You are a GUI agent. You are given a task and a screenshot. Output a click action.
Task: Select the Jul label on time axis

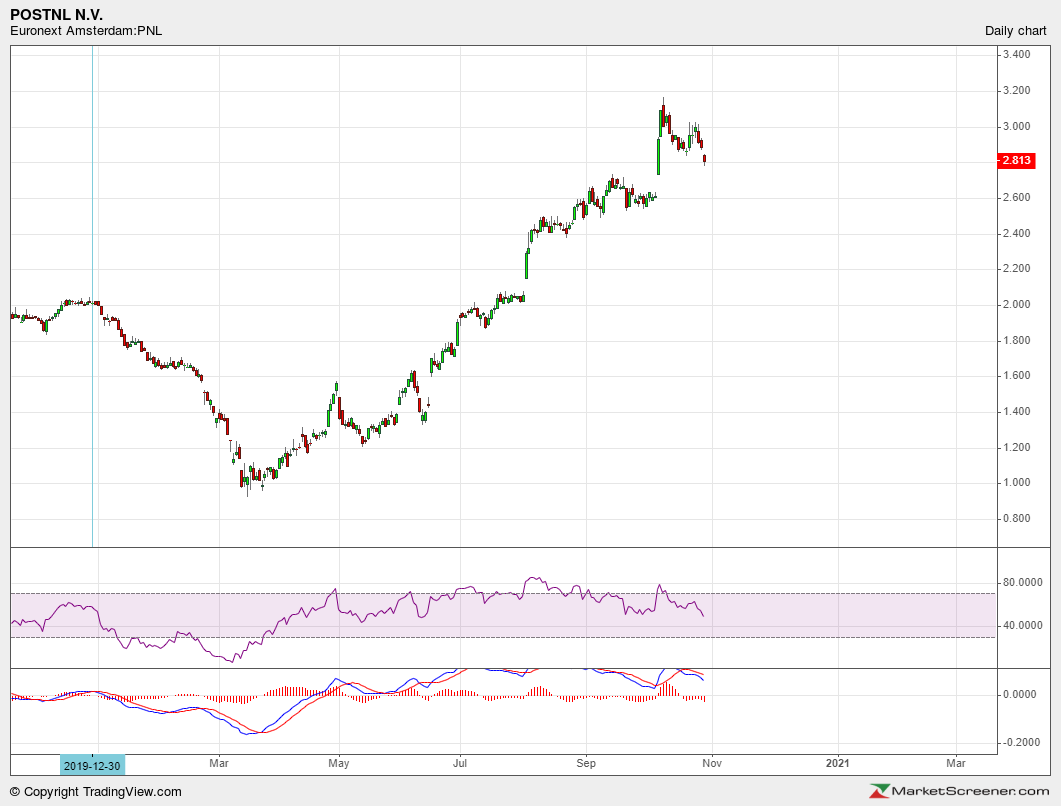[460, 764]
